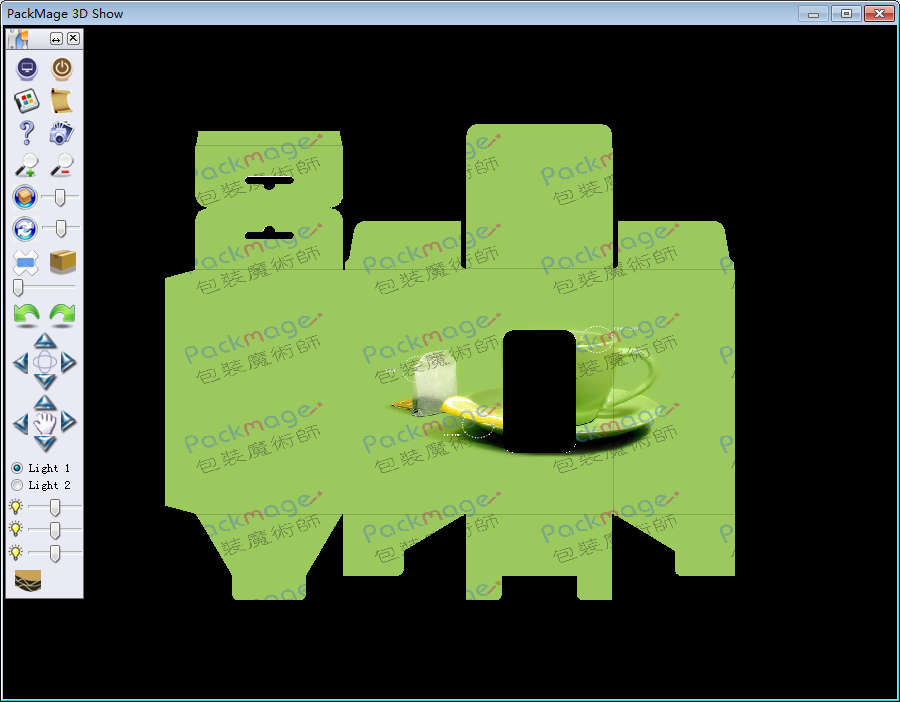900x702 pixels.
Task: Click the orbit rotation center icon
Action: tap(45, 362)
